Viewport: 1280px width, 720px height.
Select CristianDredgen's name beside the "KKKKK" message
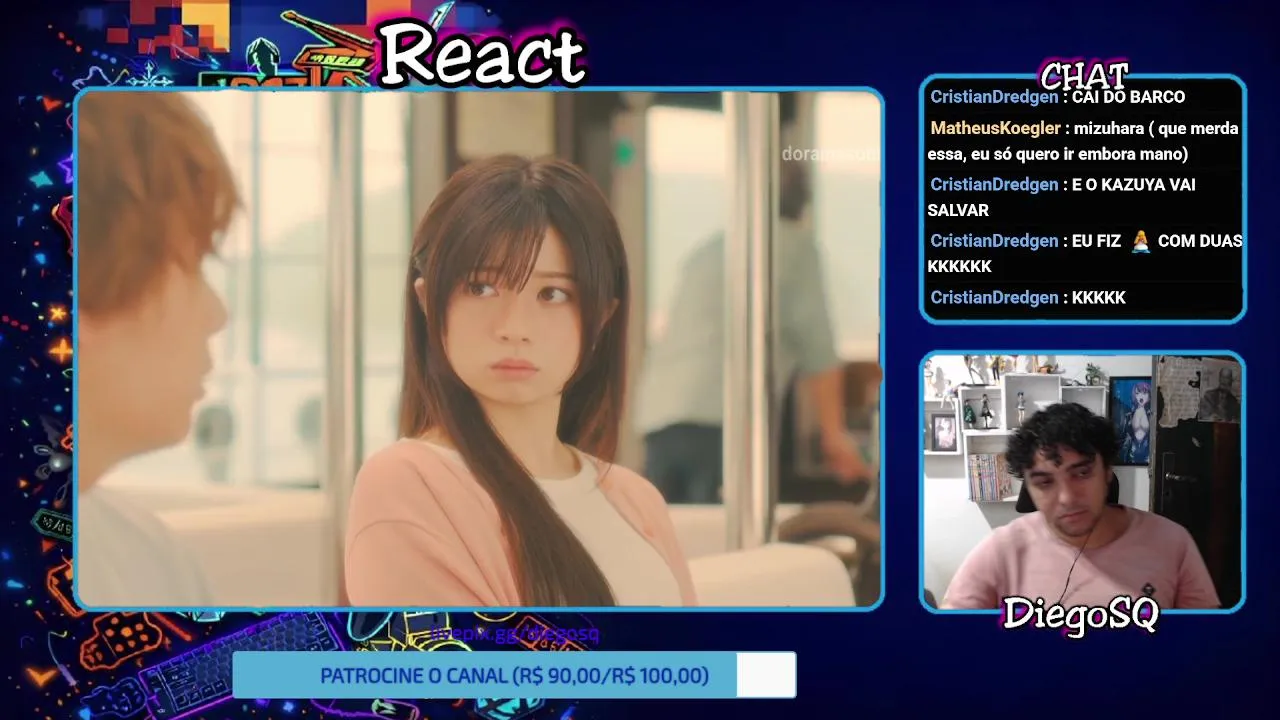tap(994, 298)
